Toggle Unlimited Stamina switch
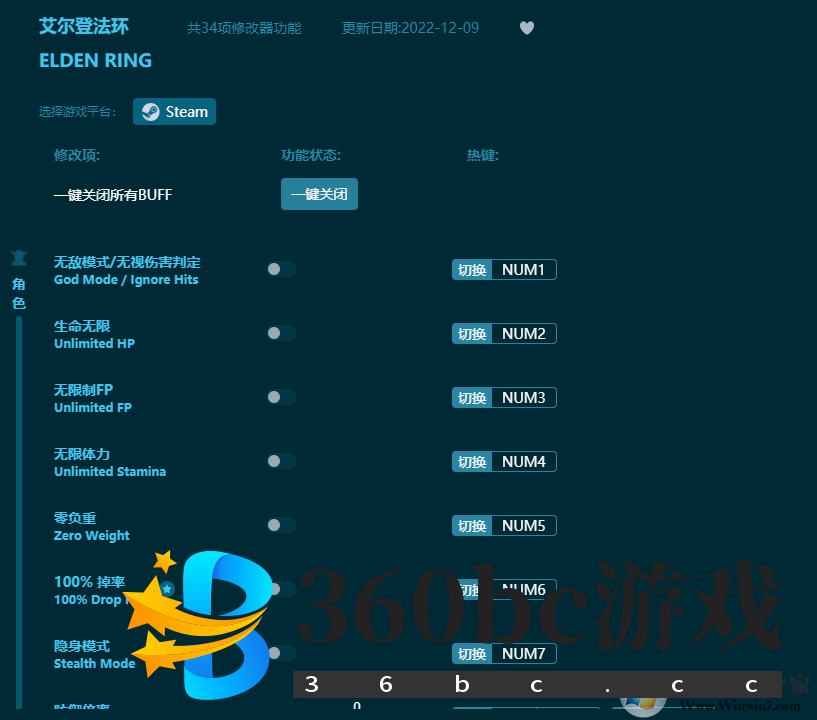This screenshot has width=817, height=720. (281, 461)
